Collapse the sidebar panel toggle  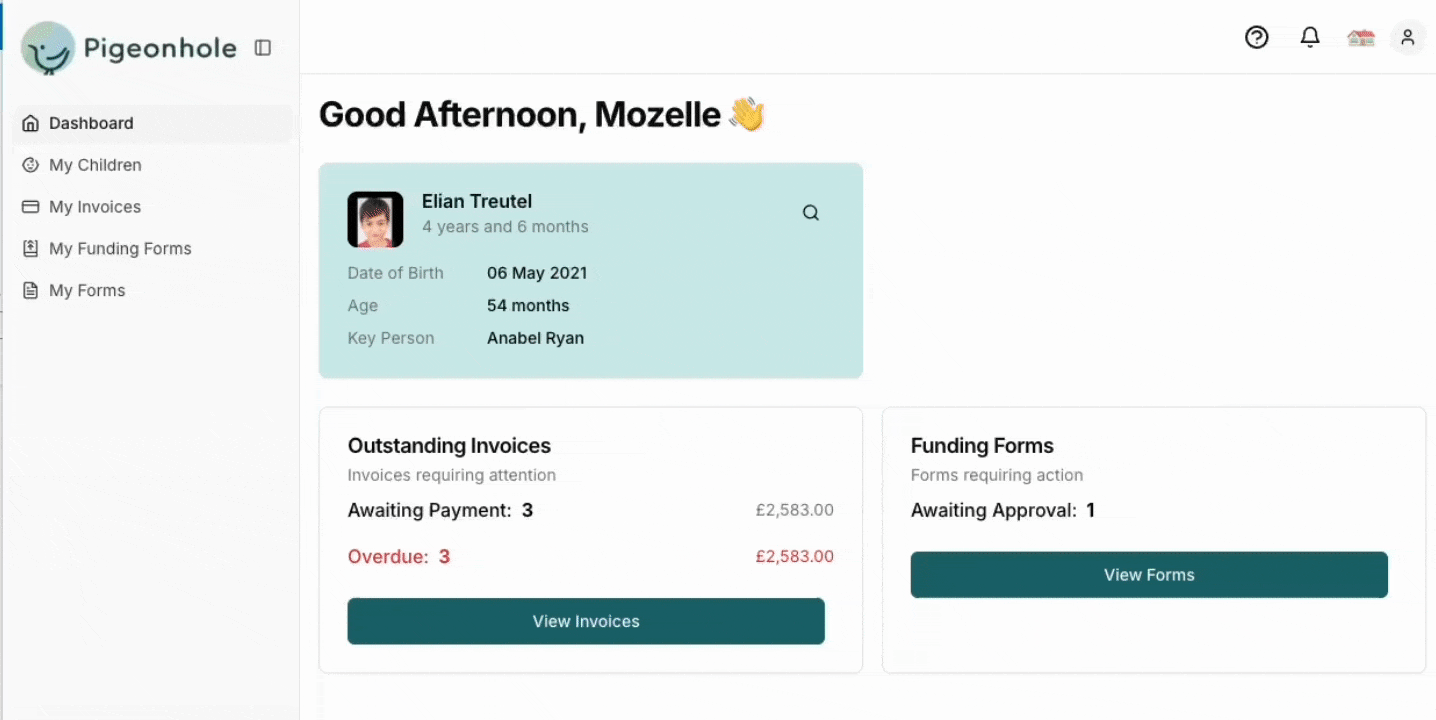[x=263, y=48]
